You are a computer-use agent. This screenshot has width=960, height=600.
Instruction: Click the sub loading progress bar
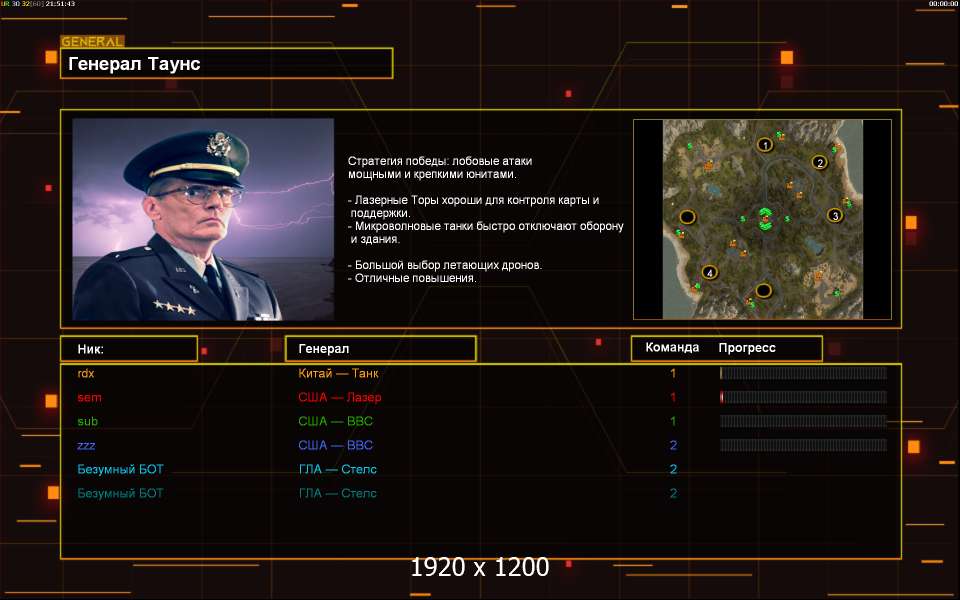pos(803,421)
